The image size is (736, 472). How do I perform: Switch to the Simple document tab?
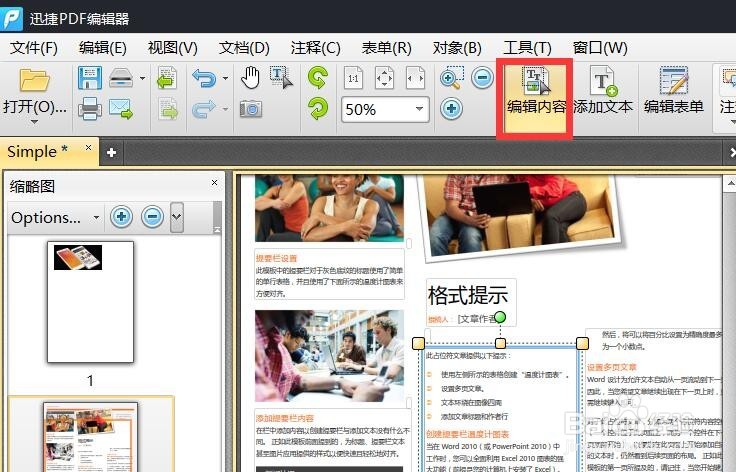coord(38,152)
